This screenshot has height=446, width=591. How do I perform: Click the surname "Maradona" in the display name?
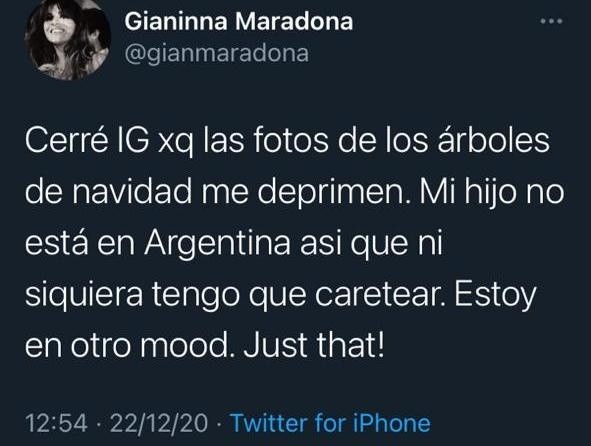(x=294, y=21)
